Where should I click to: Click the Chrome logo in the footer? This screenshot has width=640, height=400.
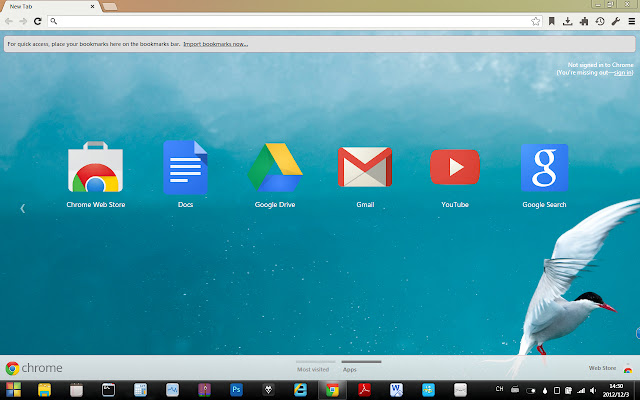(34, 368)
